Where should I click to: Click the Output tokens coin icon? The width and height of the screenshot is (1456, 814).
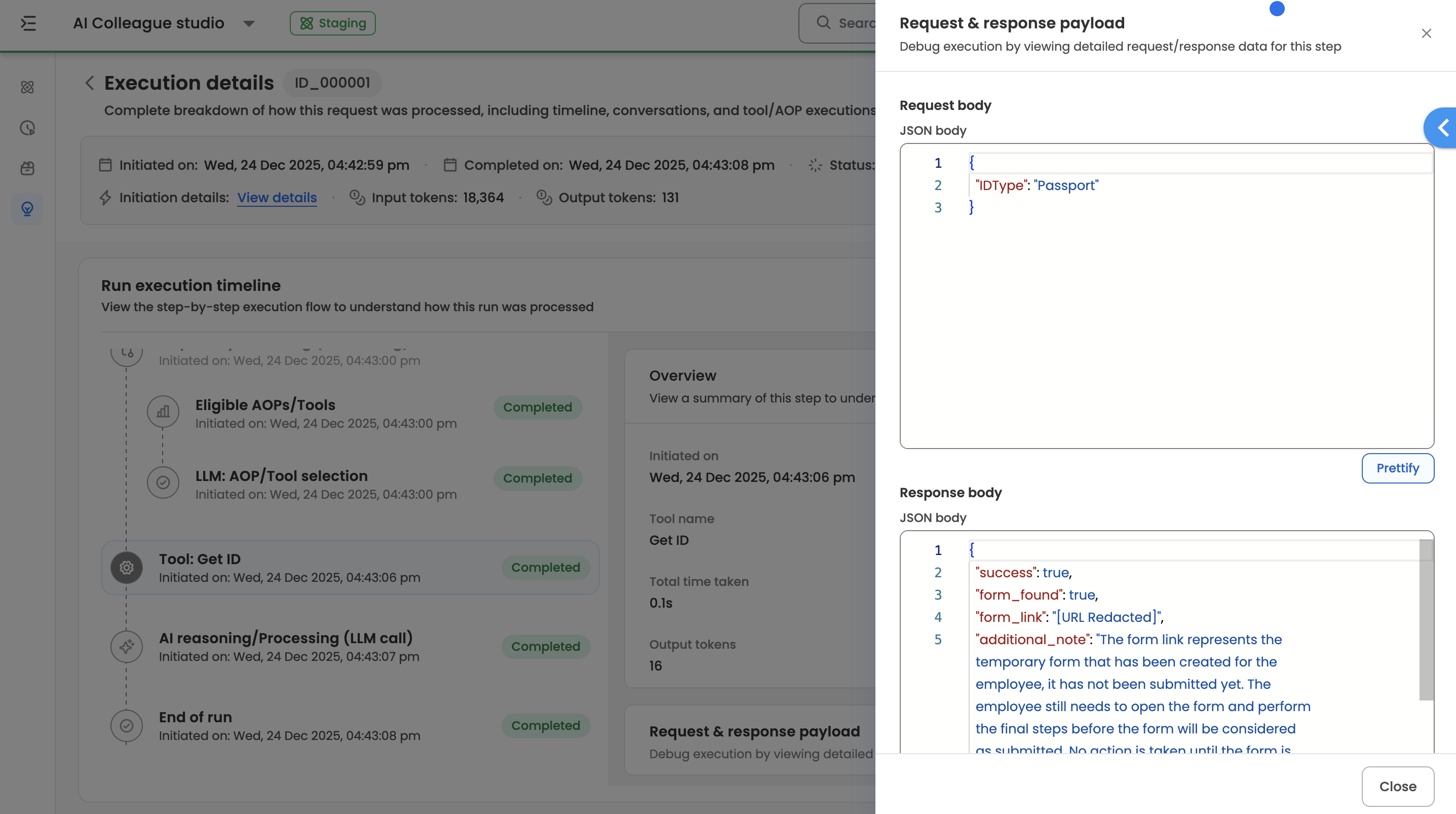544,198
